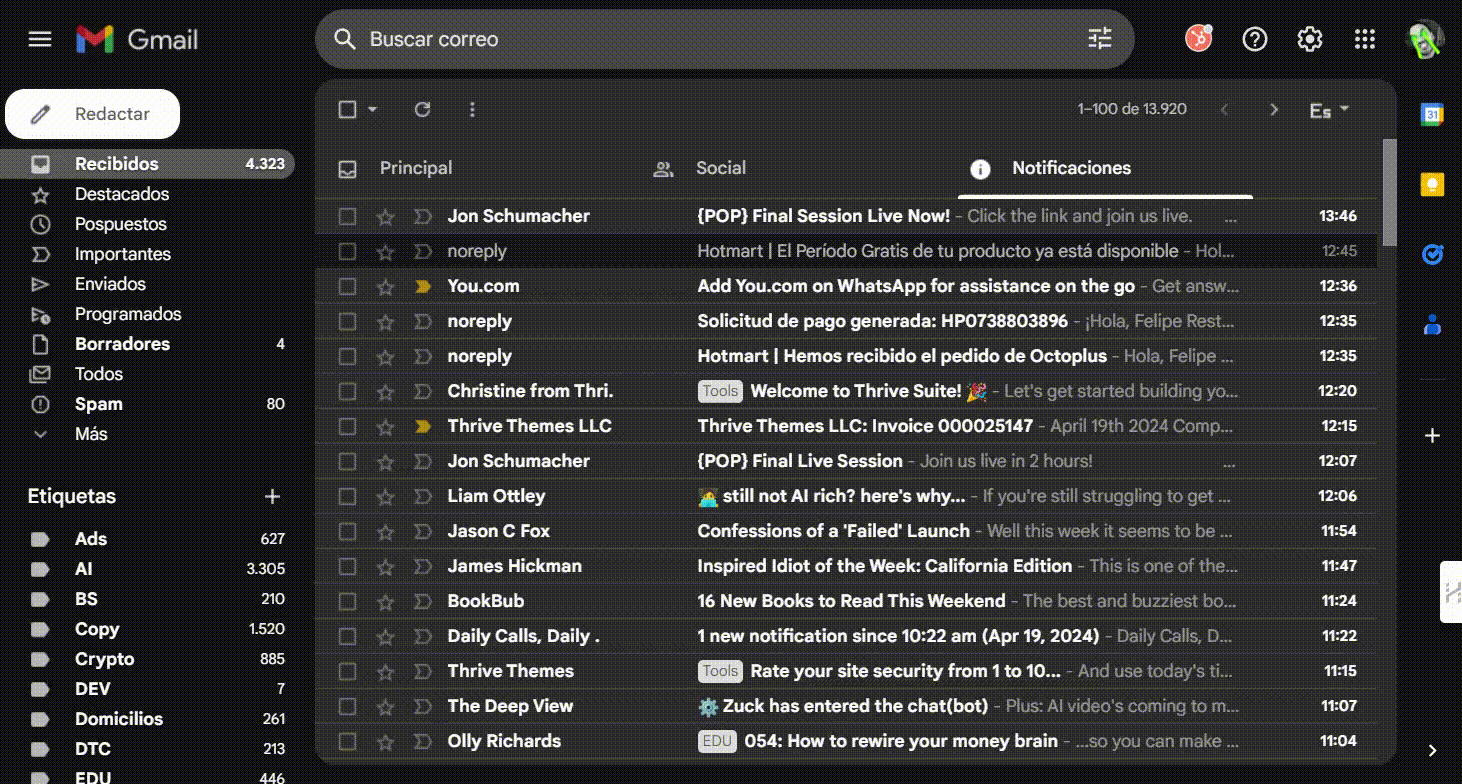Switch to the Social tab
Viewport: 1462px width, 784px height.
click(x=721, y=168)
